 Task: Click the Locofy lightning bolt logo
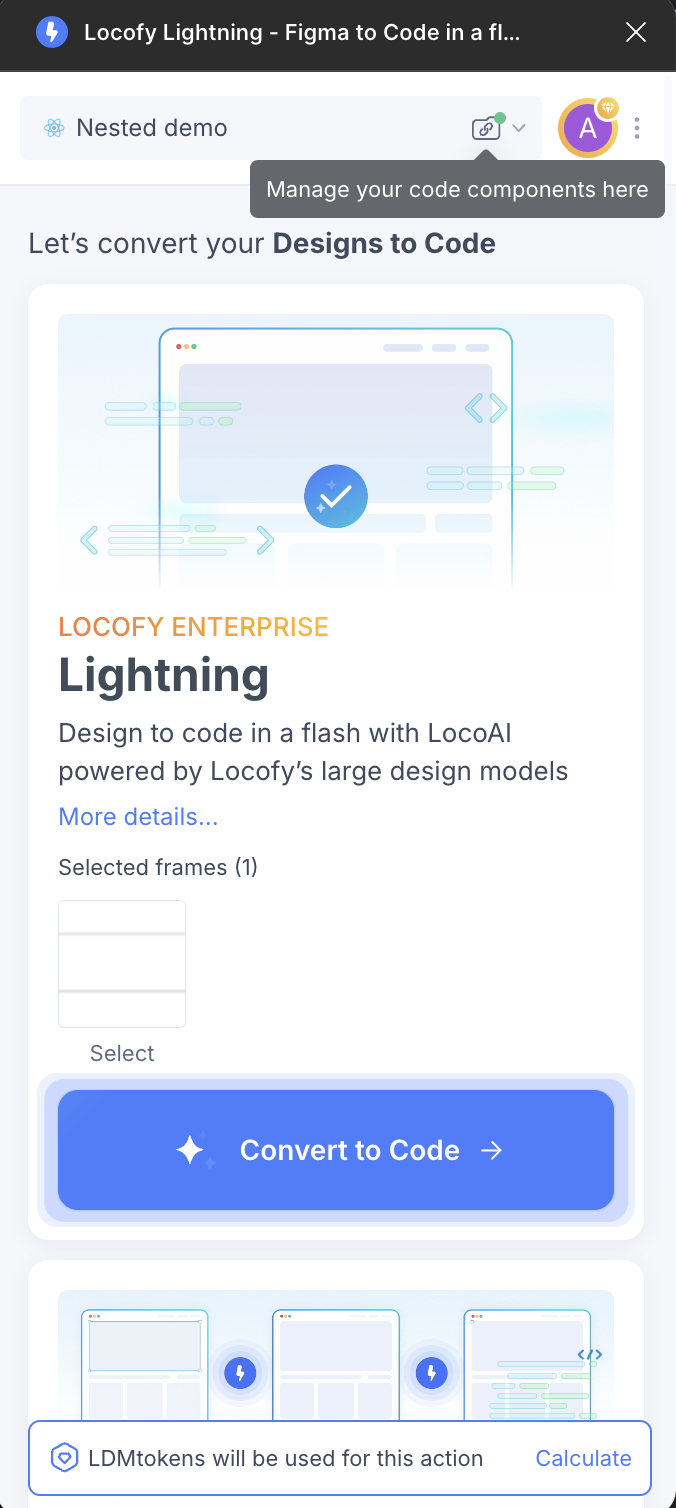52,33
